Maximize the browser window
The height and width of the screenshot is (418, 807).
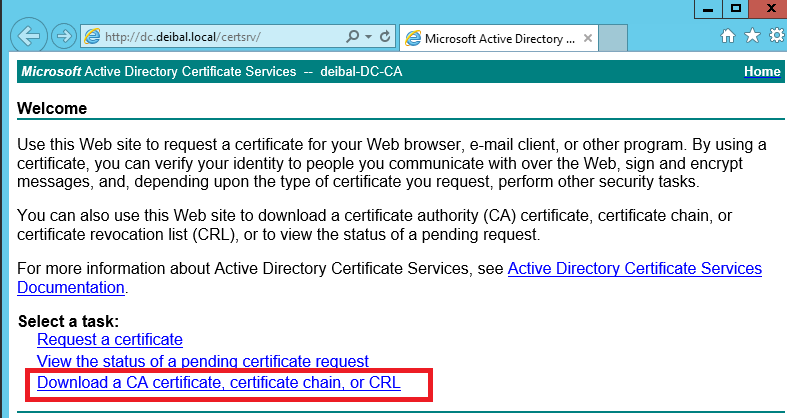pos(736,8)
